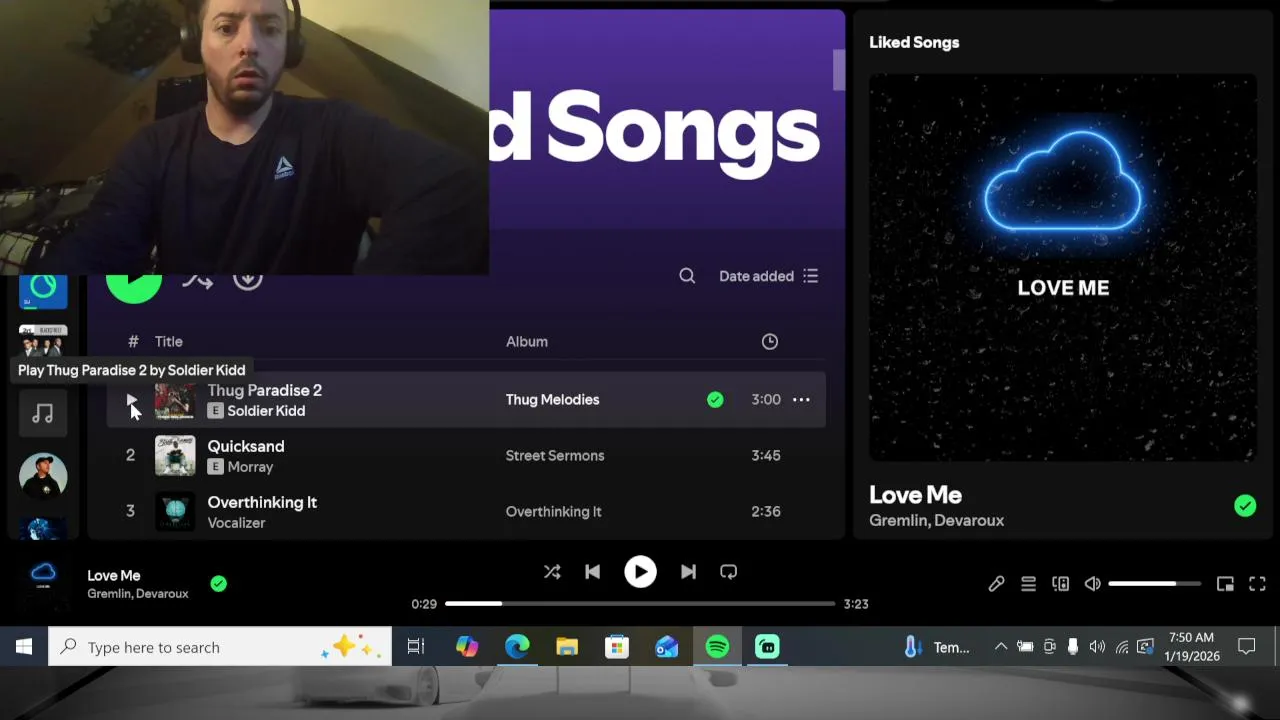
Task: Skip to the next track
Action: pos(688,572)
